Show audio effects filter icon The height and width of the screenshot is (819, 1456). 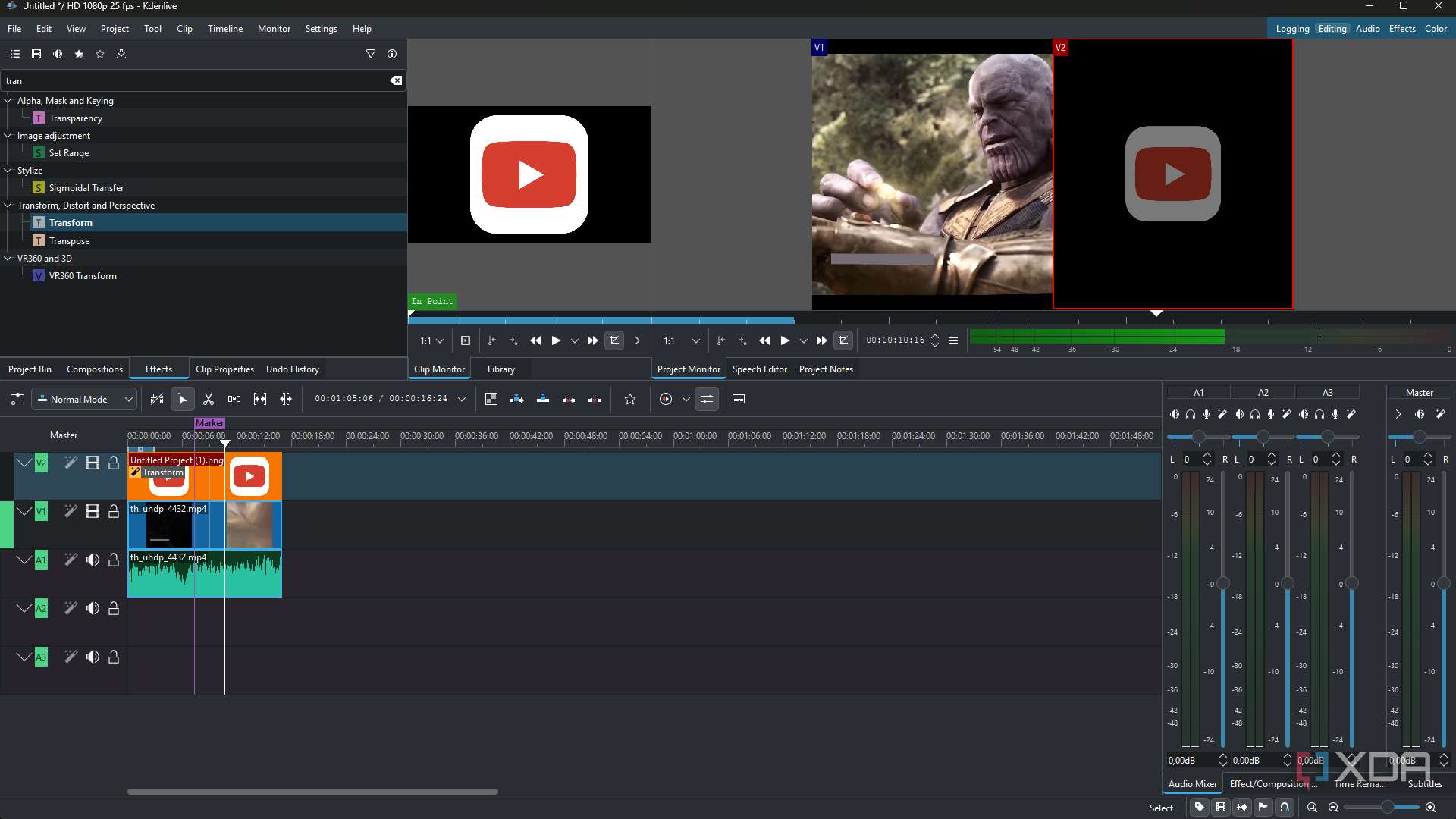(58, 54)
